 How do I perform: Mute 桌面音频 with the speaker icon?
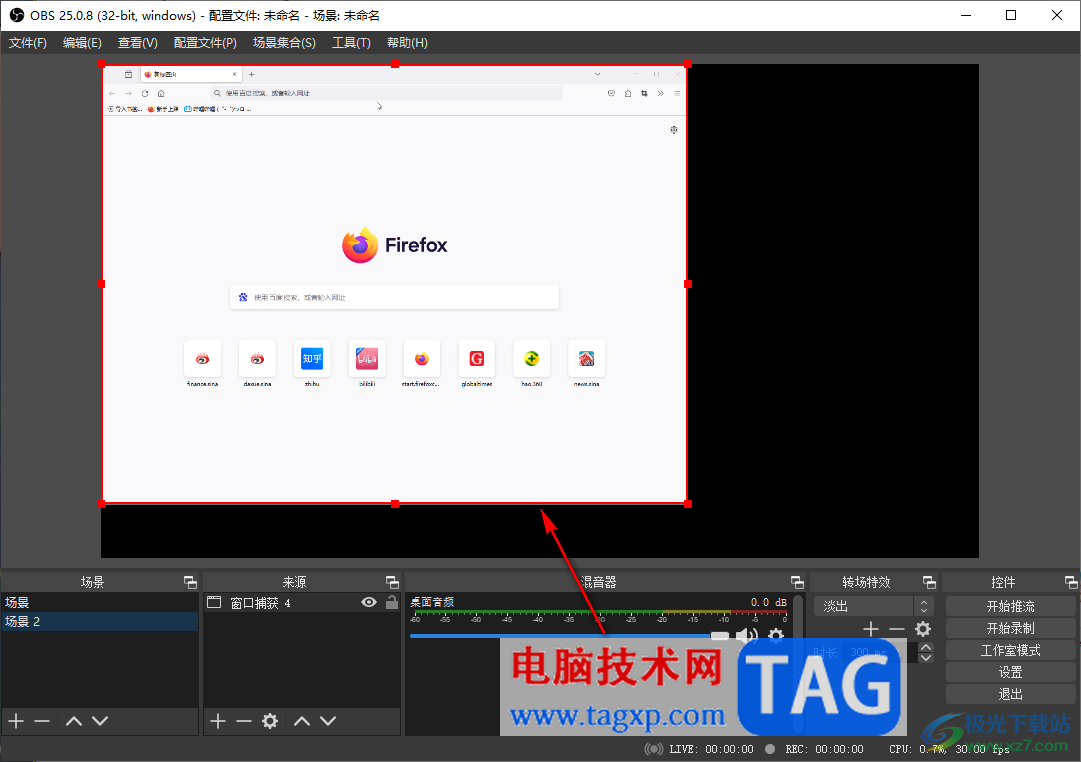coord(747,635)
